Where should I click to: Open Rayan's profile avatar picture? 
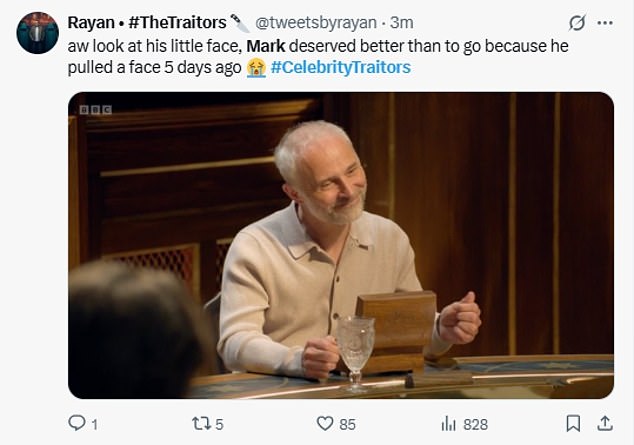[x=38, y=33]
